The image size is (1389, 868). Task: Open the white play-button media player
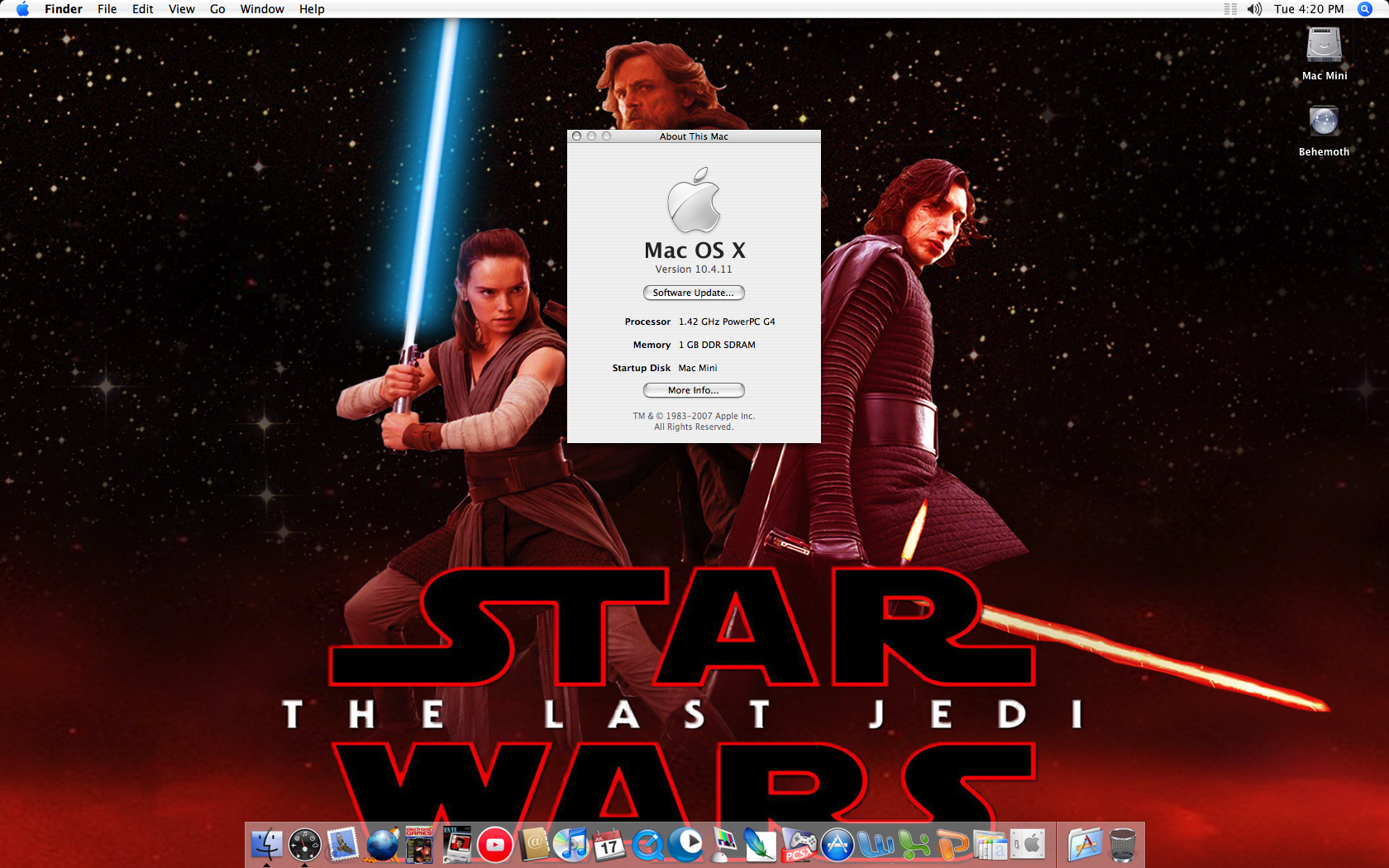(x=685, y=844)
